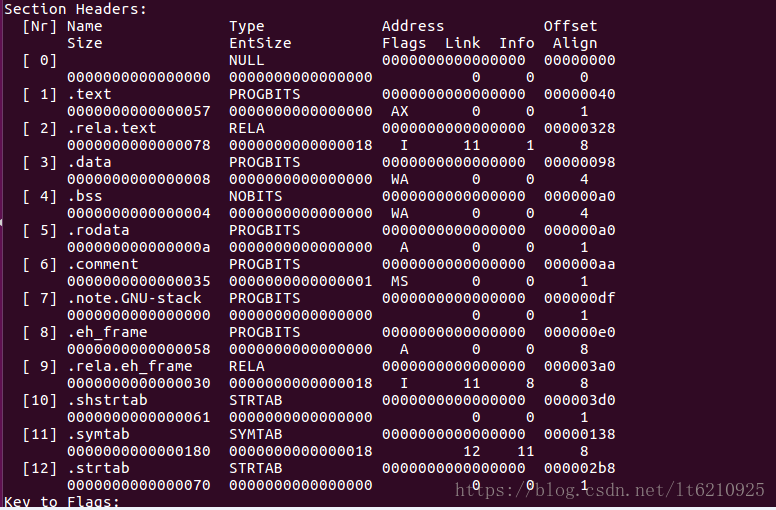
Task: Click offset value 000000e0
Action: click(580, 332)
